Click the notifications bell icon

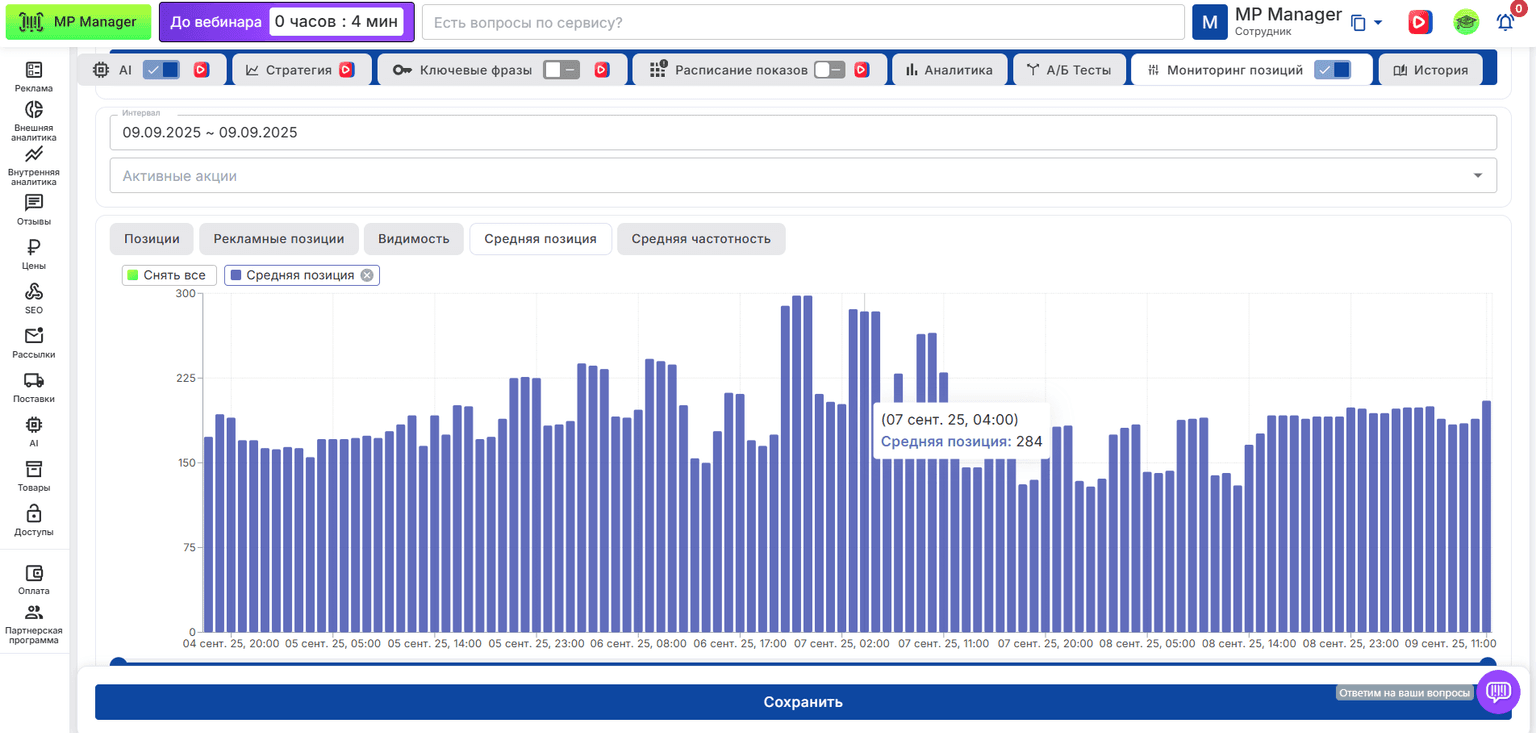1505,22
